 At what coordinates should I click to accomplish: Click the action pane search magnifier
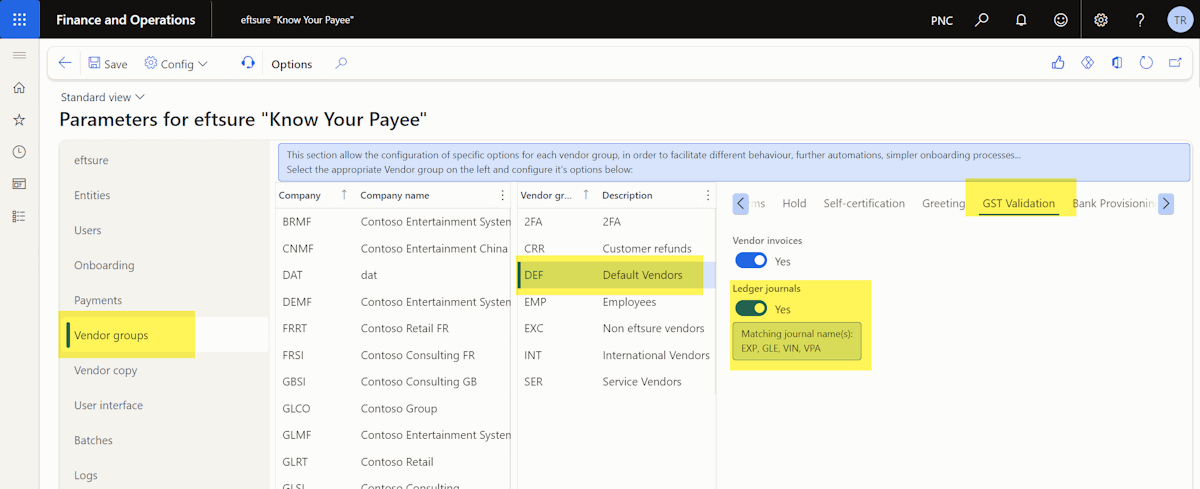tap(341, 63)
